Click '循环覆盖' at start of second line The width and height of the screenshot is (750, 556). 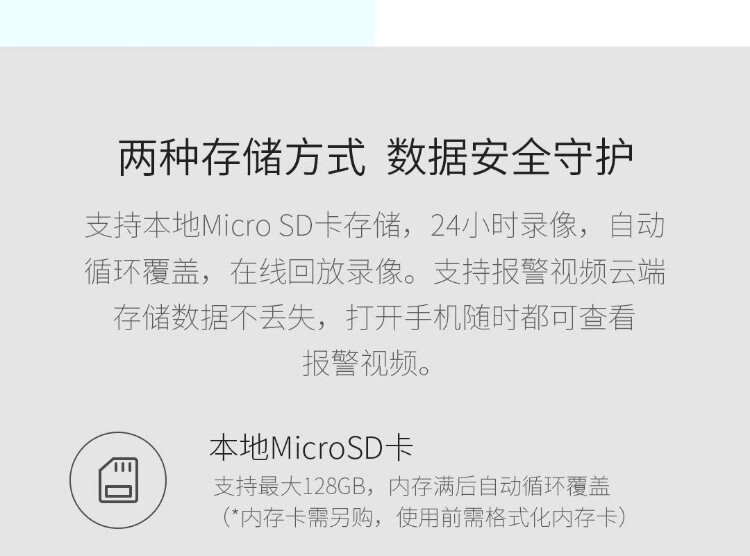pyautogui.click(x=142, y=271)
